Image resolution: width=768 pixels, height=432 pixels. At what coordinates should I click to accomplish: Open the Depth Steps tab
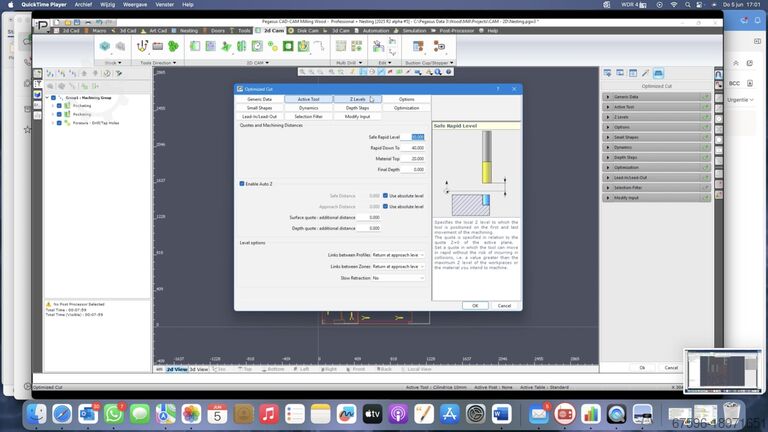pos(357,108)
